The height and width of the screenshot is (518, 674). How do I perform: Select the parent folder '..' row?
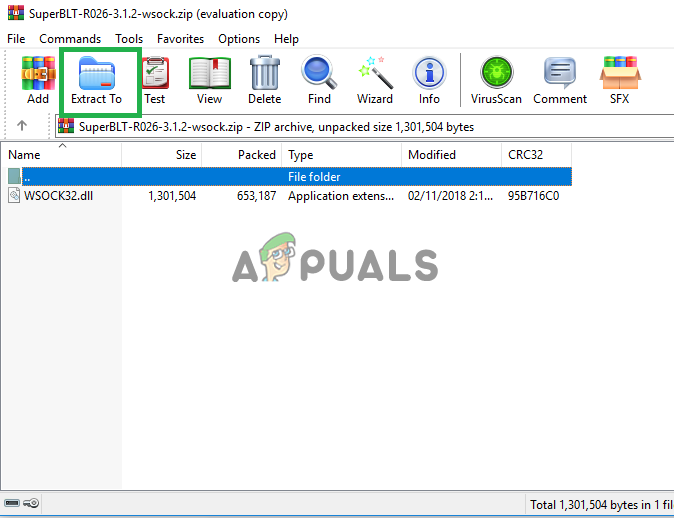tap(290, 177)
